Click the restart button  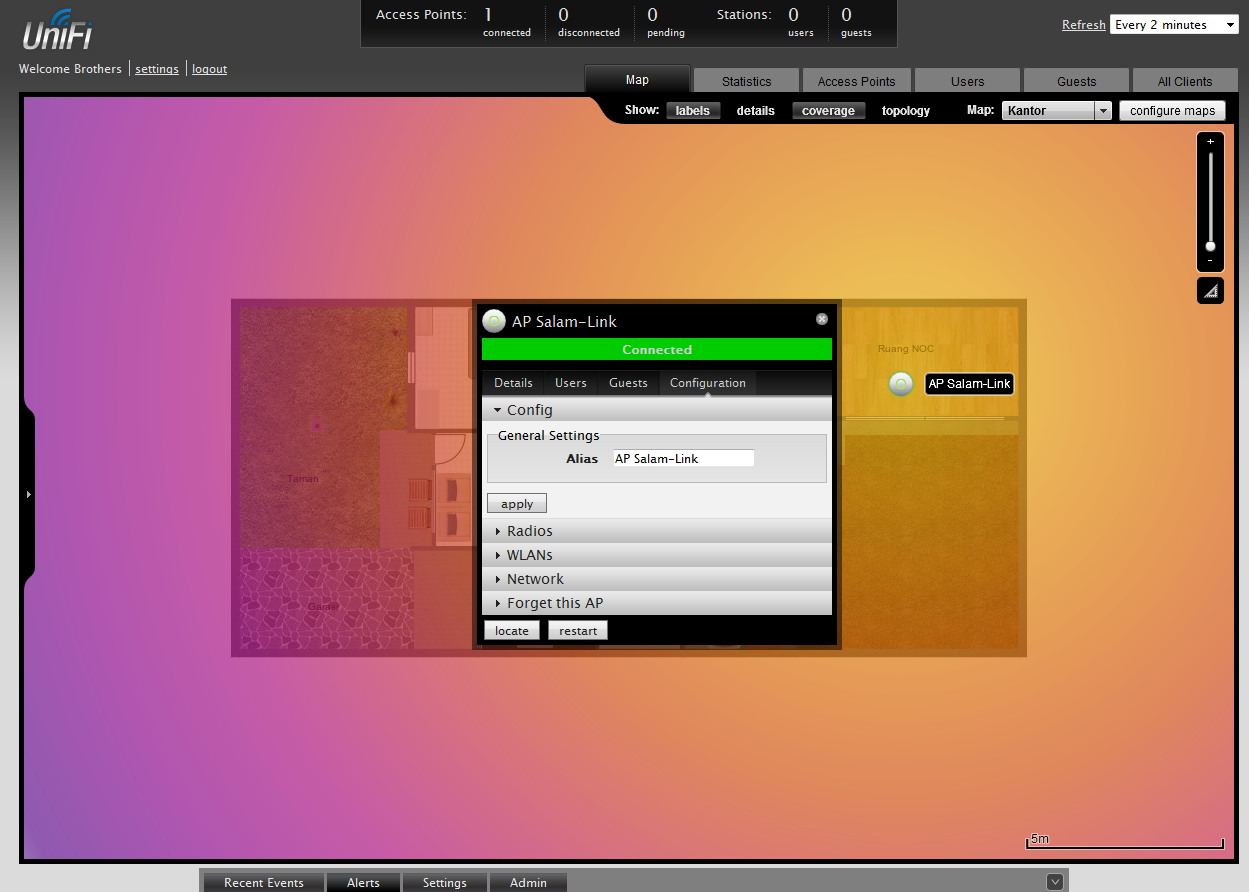578,630
